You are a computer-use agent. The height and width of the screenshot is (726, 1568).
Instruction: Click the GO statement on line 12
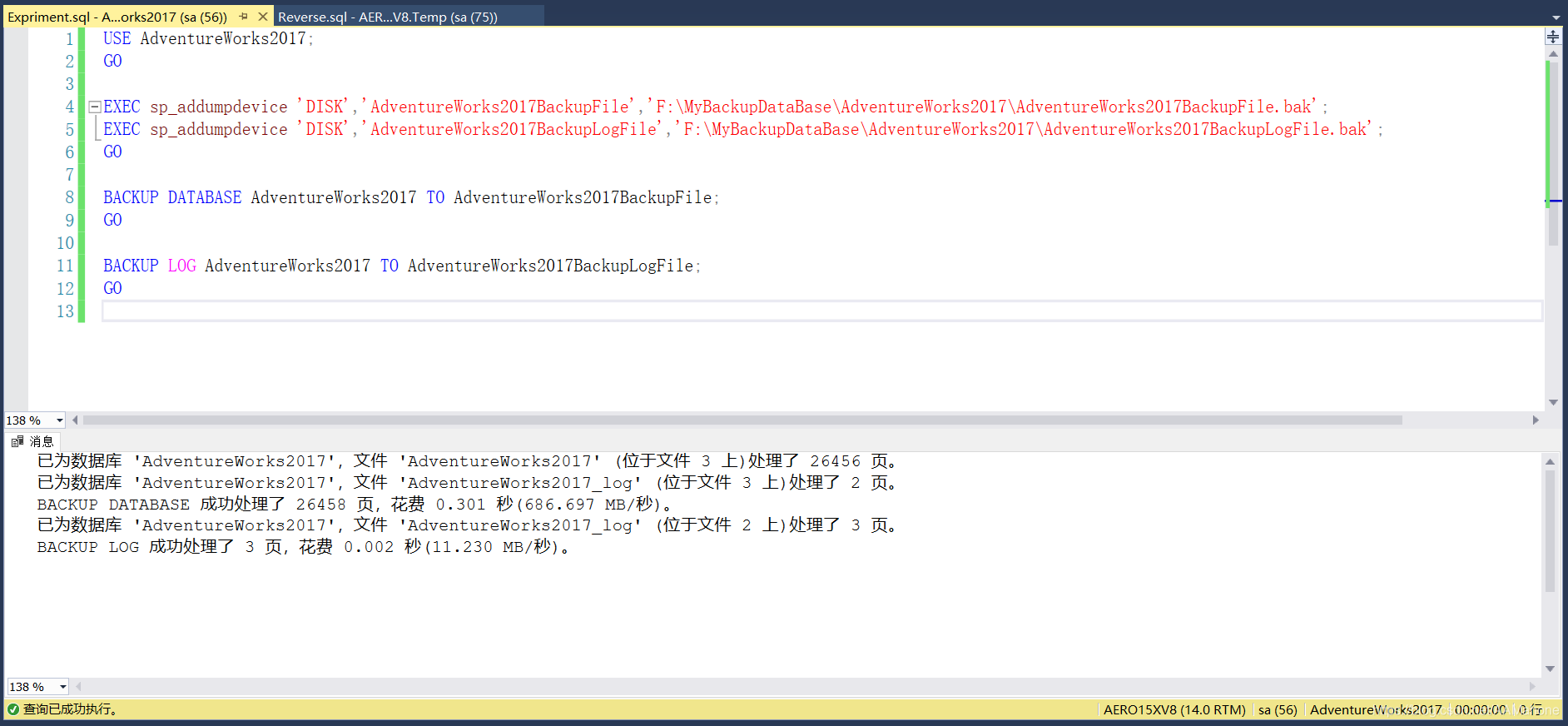click(112, 288)
